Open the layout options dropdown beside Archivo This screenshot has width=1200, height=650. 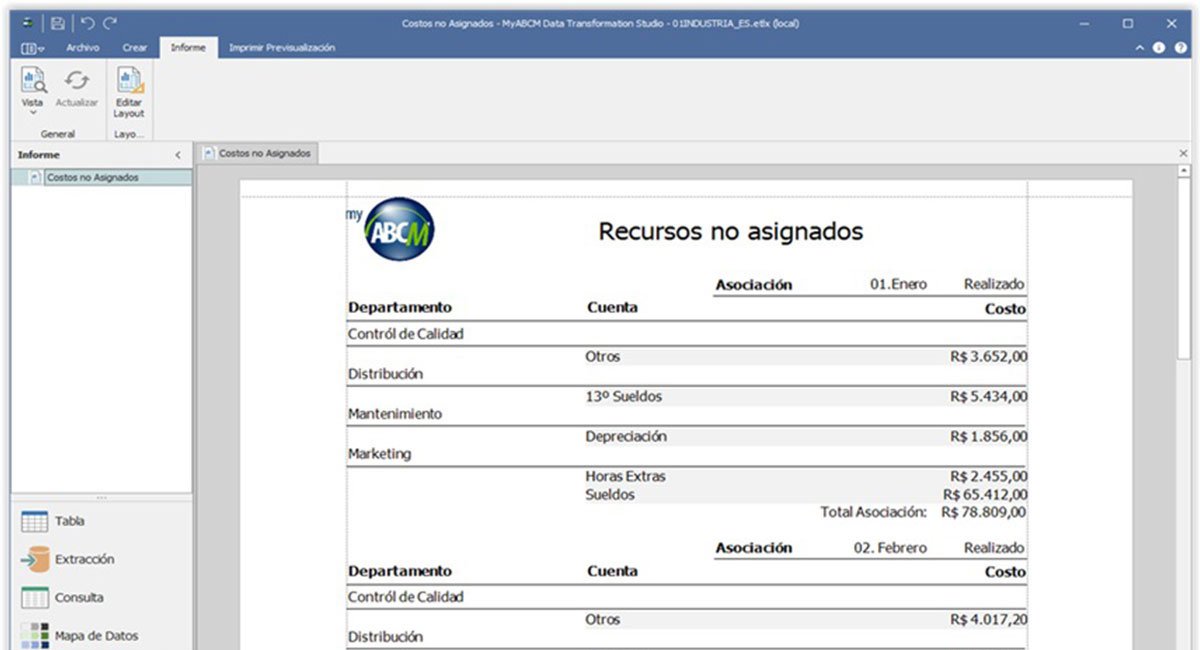click(33, 48)
